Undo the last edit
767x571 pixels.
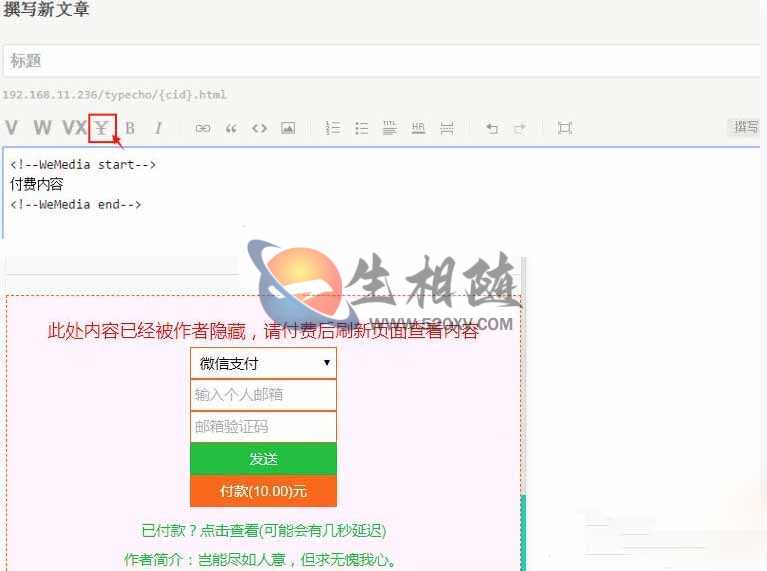pos(492,128)
